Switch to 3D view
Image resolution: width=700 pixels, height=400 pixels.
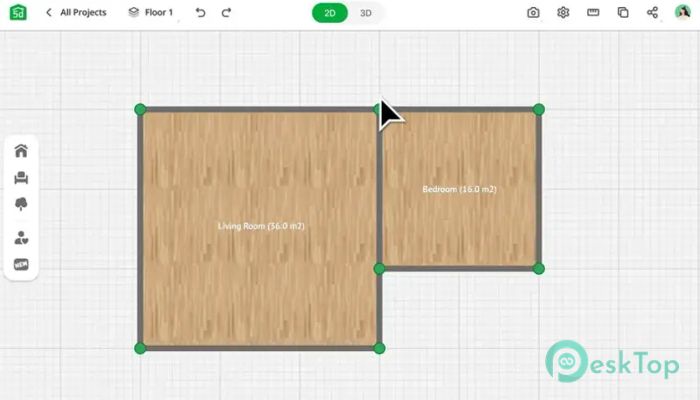point(366,13)
